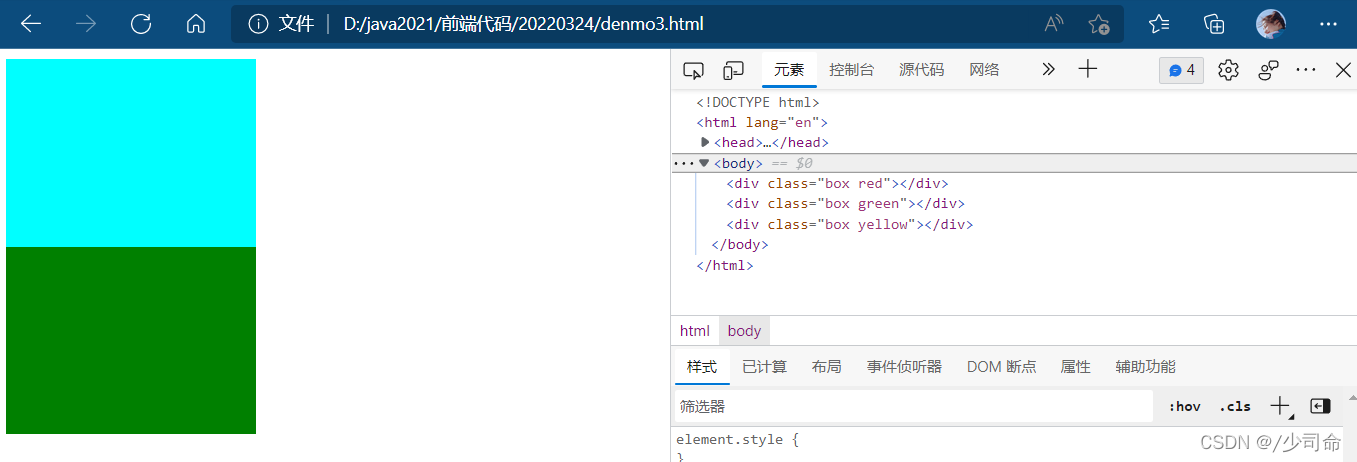This screenshot has height=462, width=1357.
Task: Click the ellipsis beside body node
Action: [683, 163]
